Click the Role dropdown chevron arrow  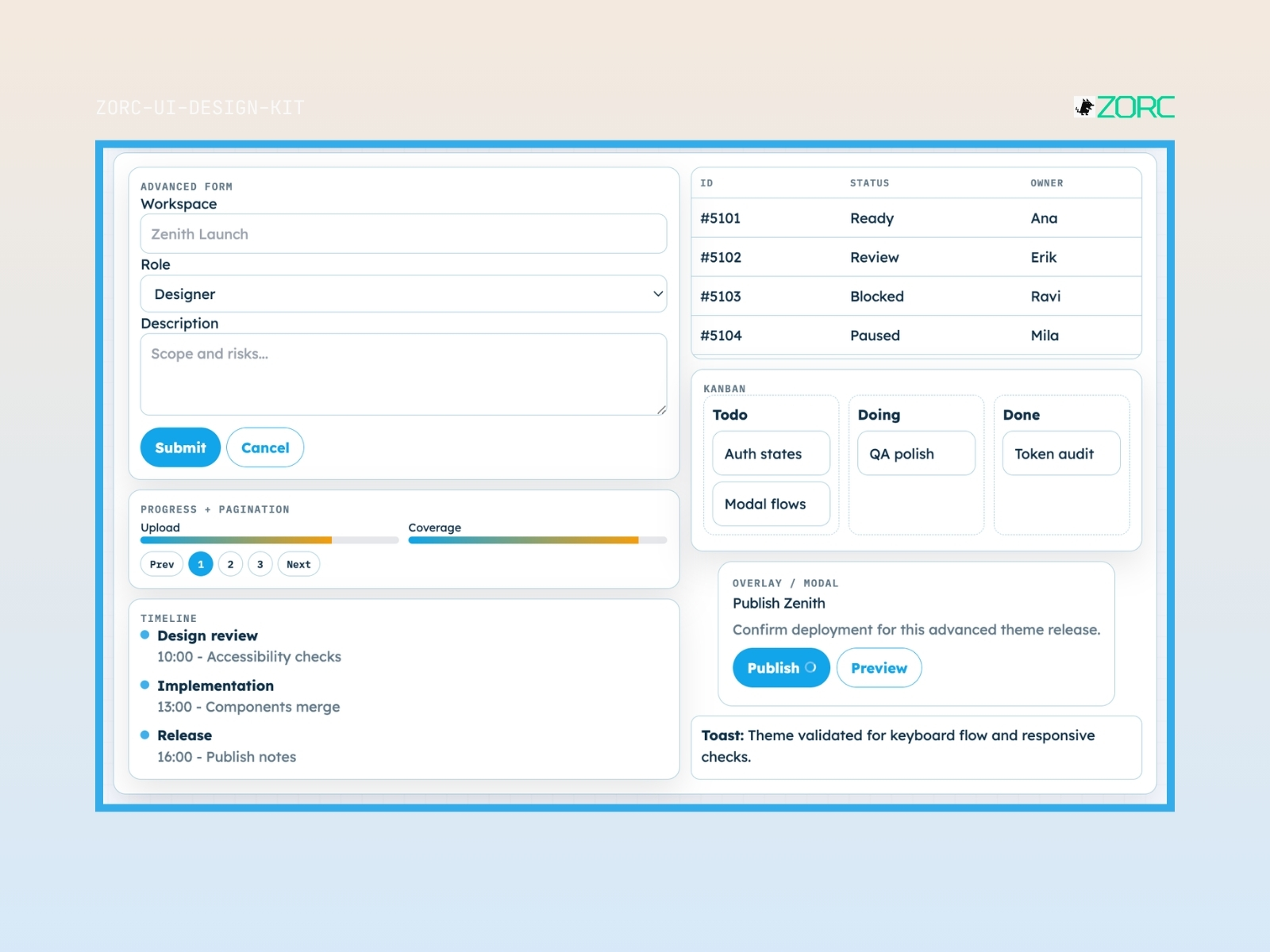[658, 294]
